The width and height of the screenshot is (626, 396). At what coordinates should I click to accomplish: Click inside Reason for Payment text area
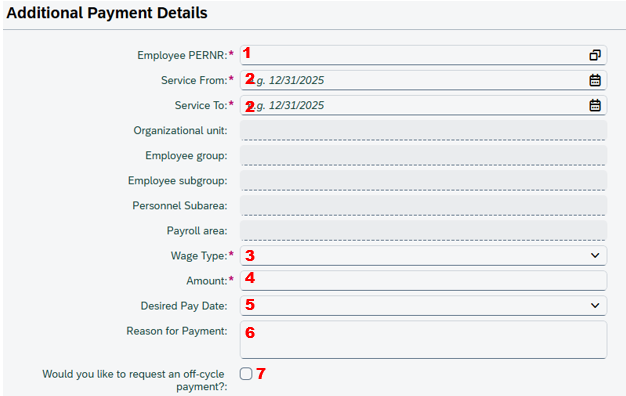pos(423,339)
